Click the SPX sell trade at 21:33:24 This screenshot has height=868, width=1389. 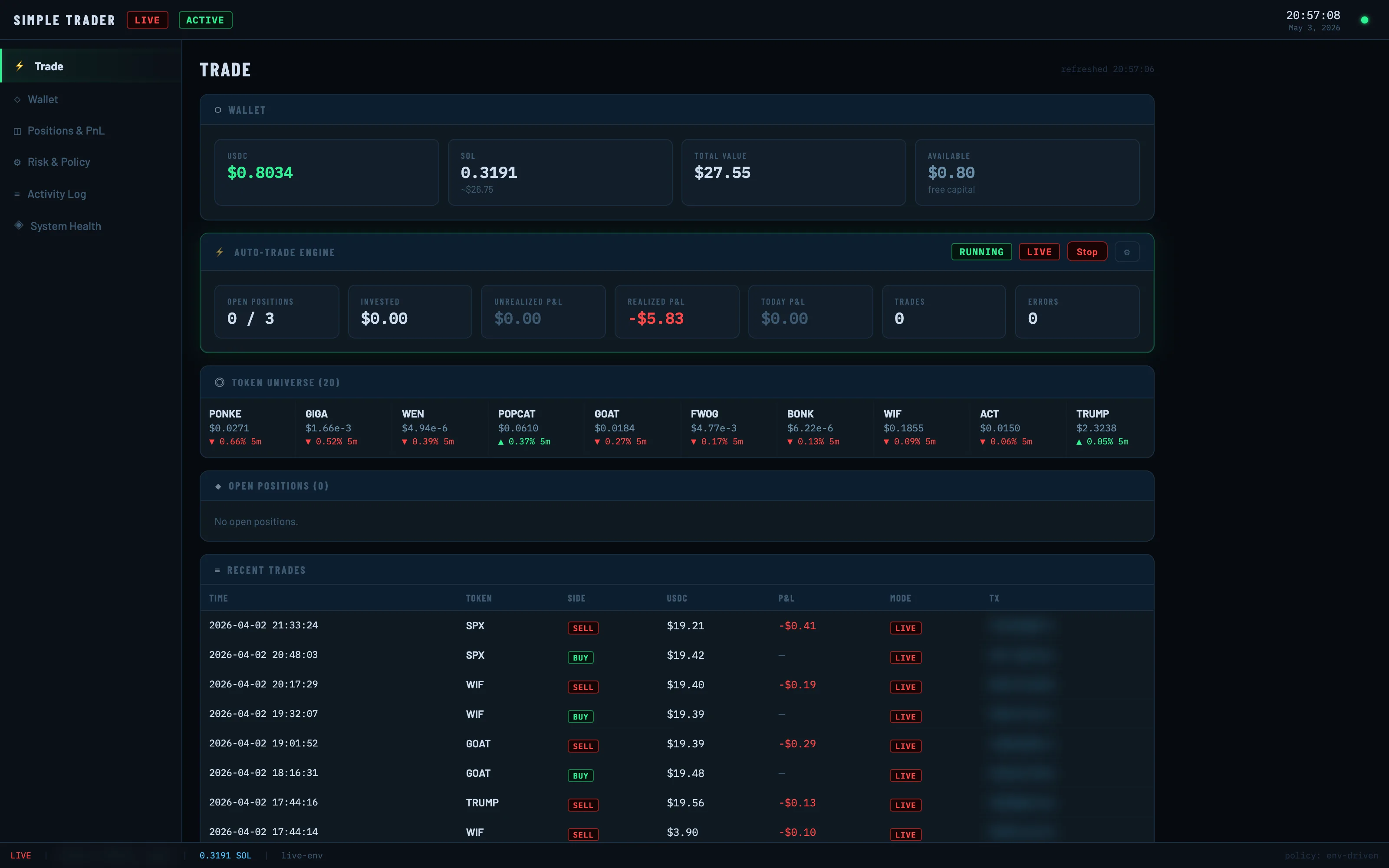pyautogui.click(x=677, y=626)
